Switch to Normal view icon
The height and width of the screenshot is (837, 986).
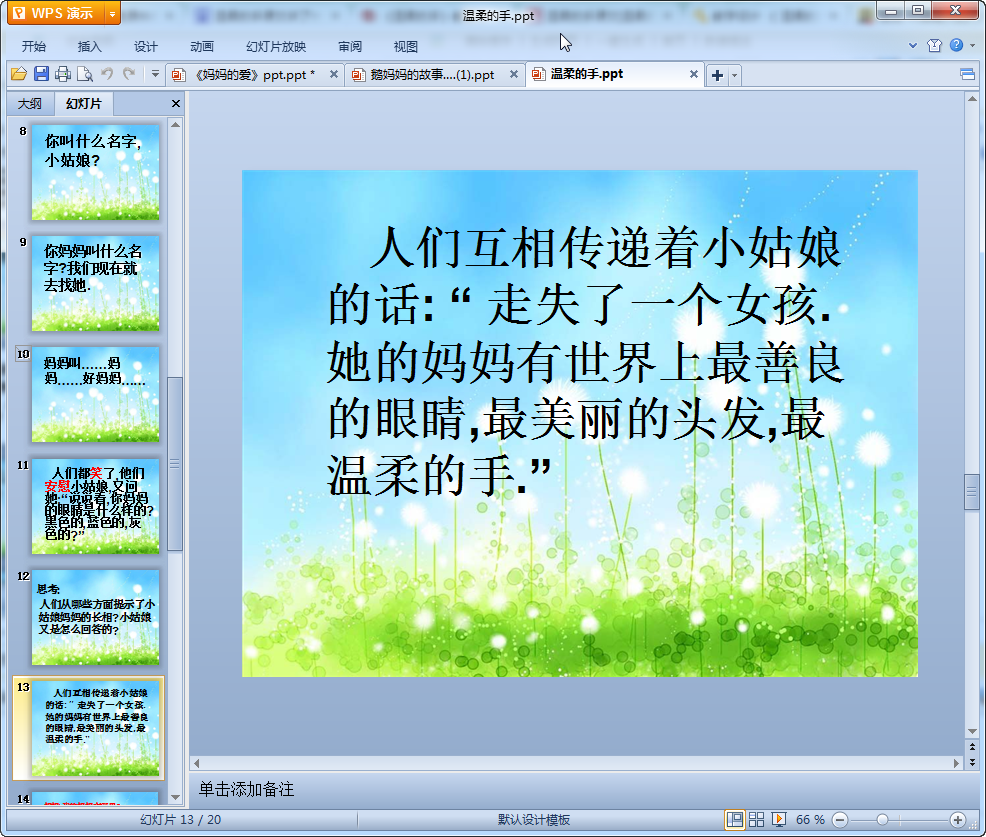pos(734,819)
